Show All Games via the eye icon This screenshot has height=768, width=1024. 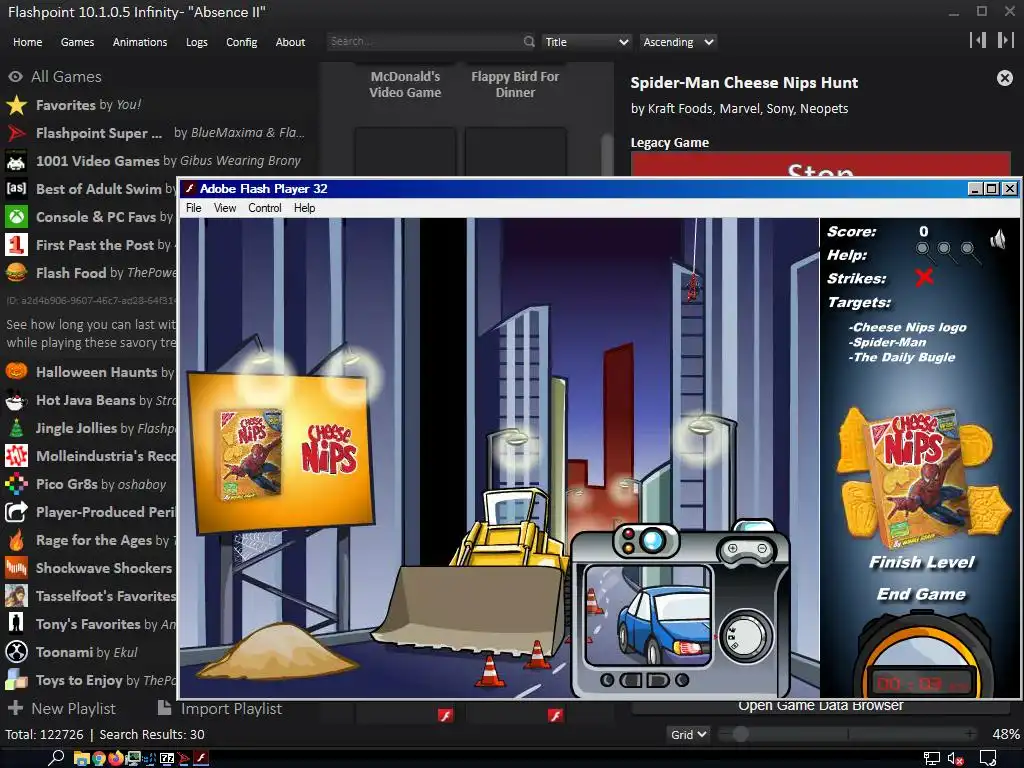pos(15,76)
